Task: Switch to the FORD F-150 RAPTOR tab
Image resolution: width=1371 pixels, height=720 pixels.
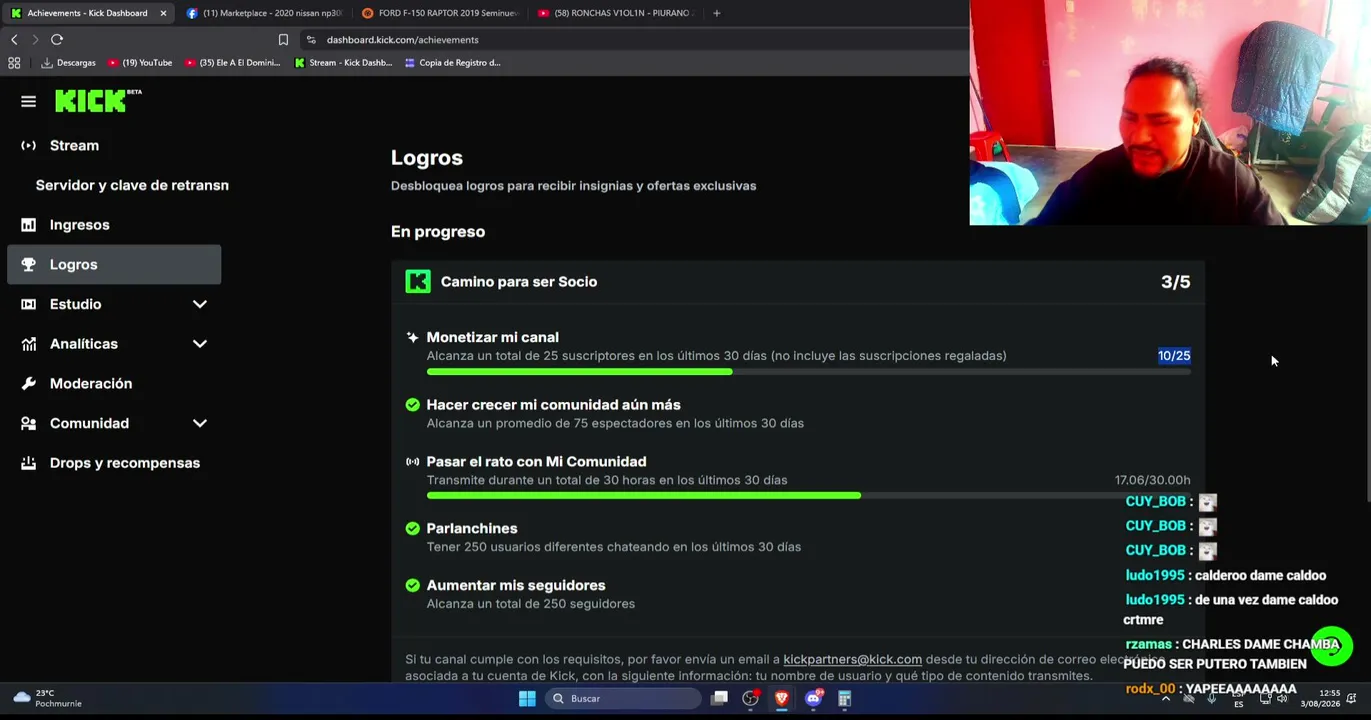Action: pyautogui.click(x=440, y=13)
